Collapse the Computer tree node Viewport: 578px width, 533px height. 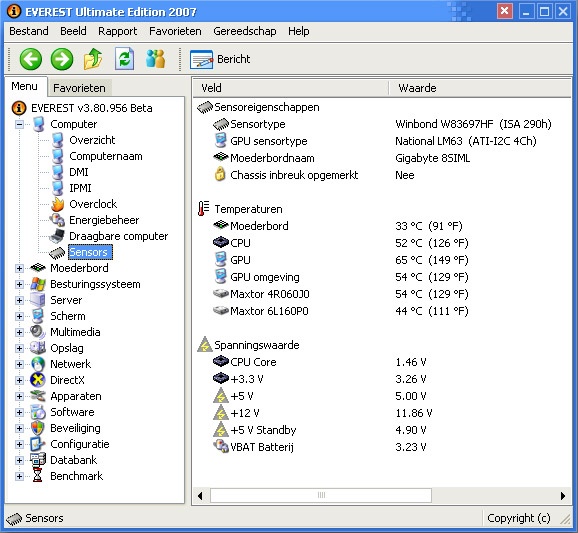tap(20, 125)
